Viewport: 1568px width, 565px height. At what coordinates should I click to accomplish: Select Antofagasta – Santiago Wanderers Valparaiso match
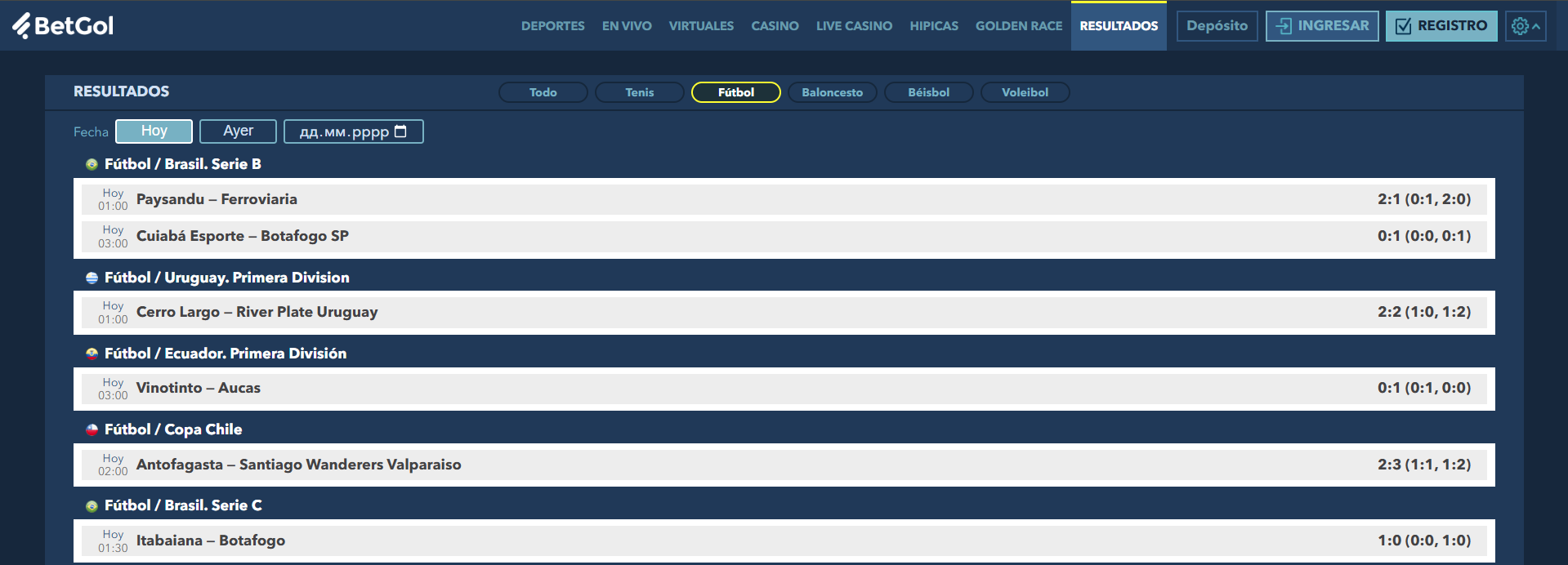coord(784,465)
